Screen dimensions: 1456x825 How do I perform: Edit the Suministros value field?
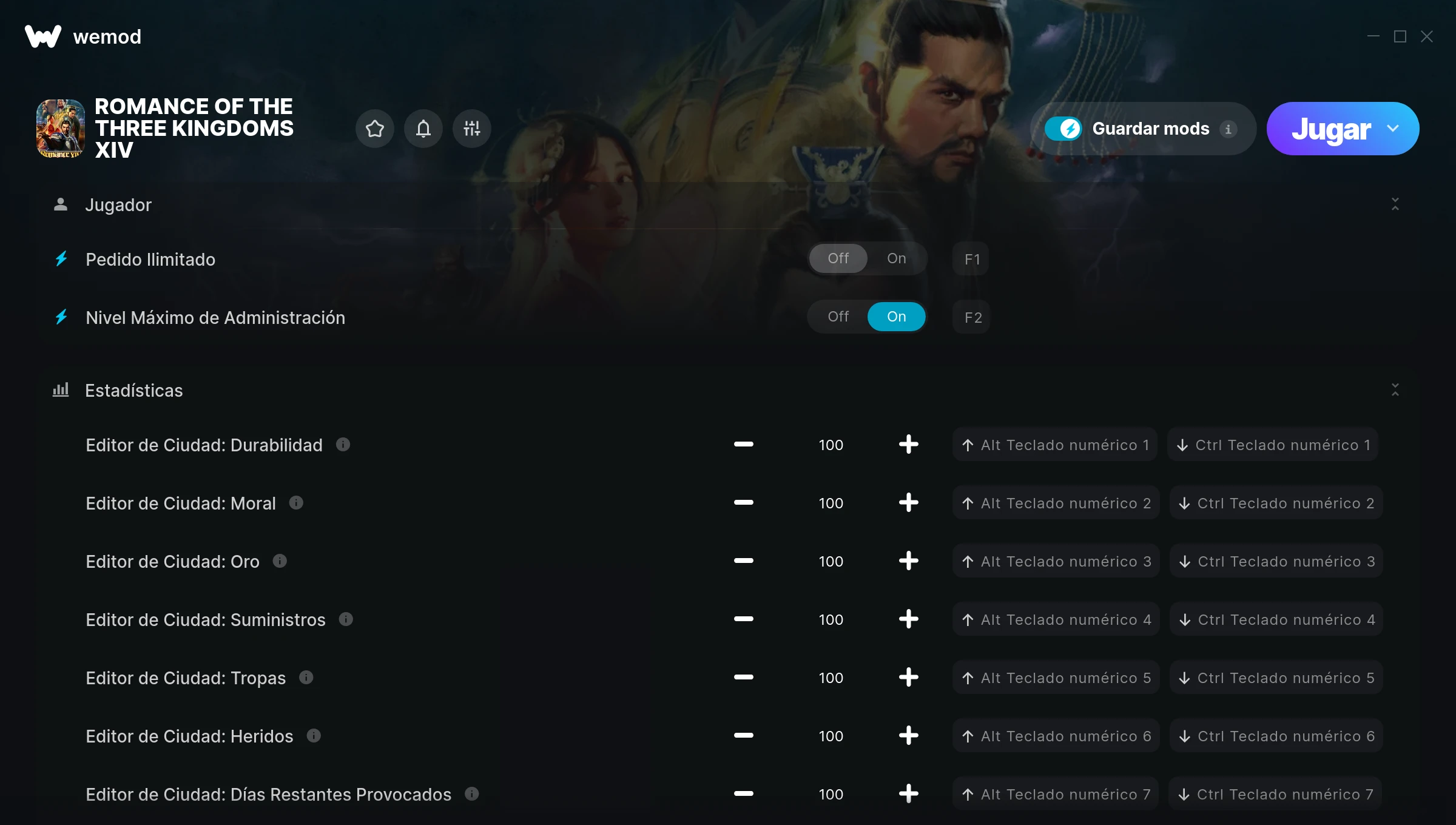(x=831, y=619)
